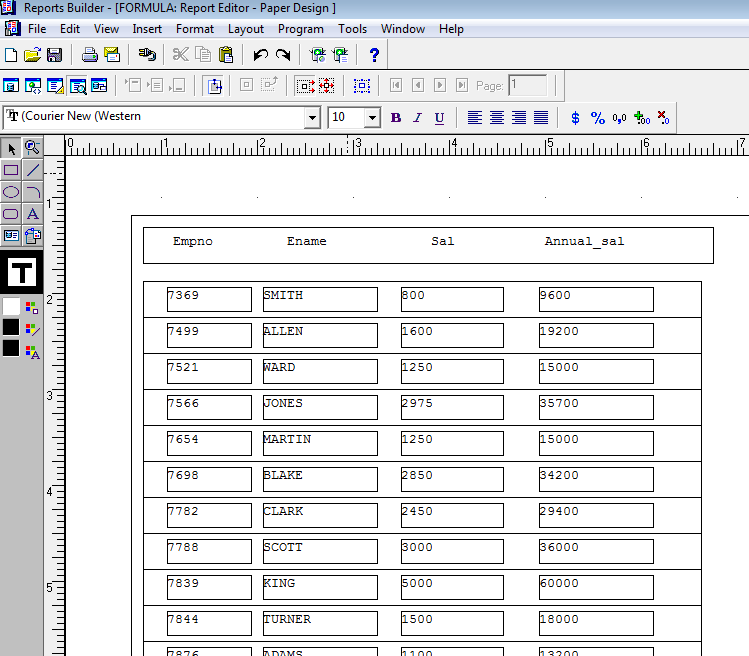This screenshot has width=749, height=656.
Task: Select the Magnify tool
Action: [x=32, y=148]
